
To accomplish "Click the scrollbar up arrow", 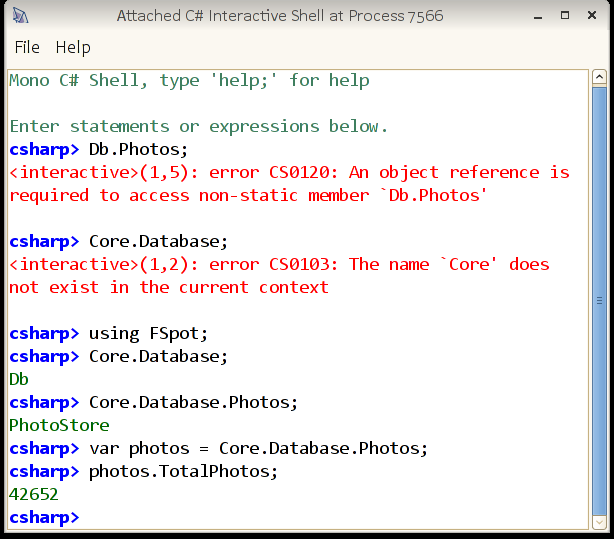I will point(599,76).
